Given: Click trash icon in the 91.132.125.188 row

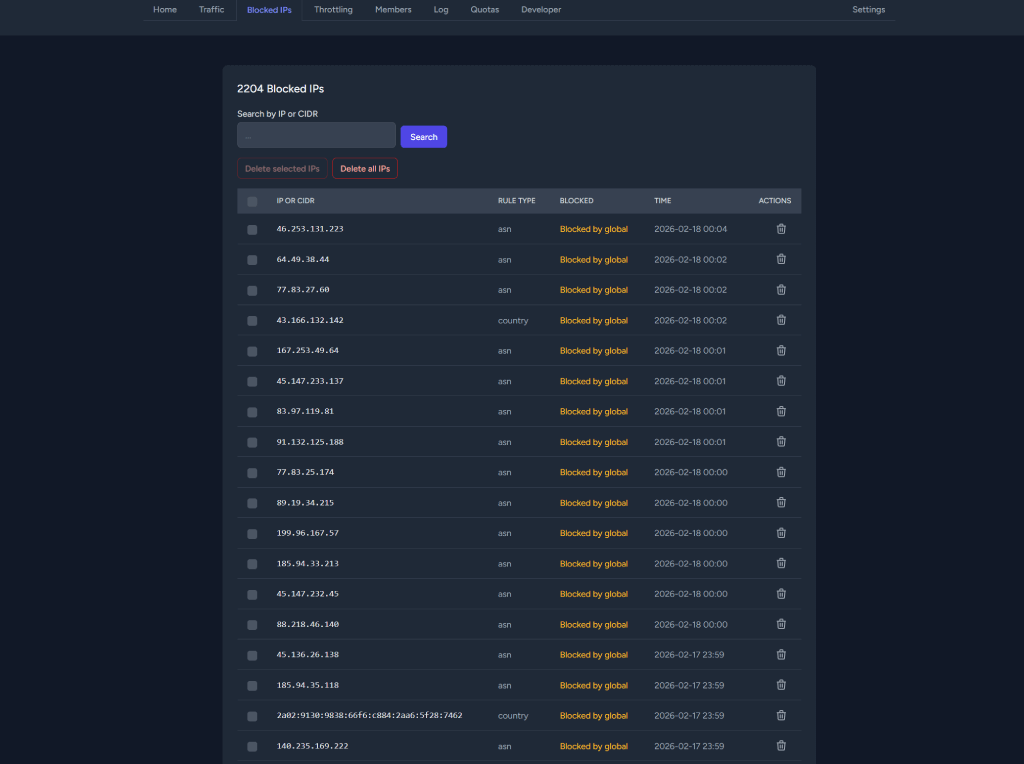Looking at the screenshot, I should click(781, 441).
